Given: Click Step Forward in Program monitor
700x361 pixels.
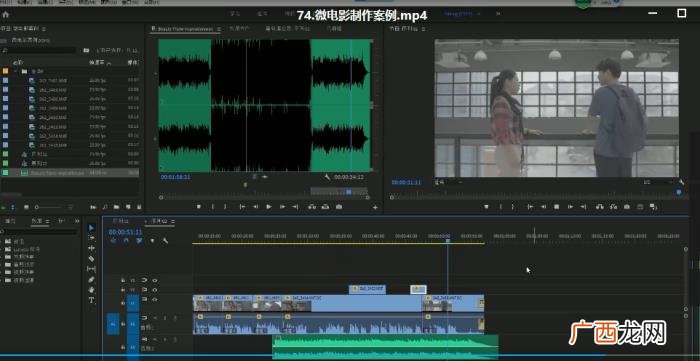Looking at the screenshot, I should 570,207.
